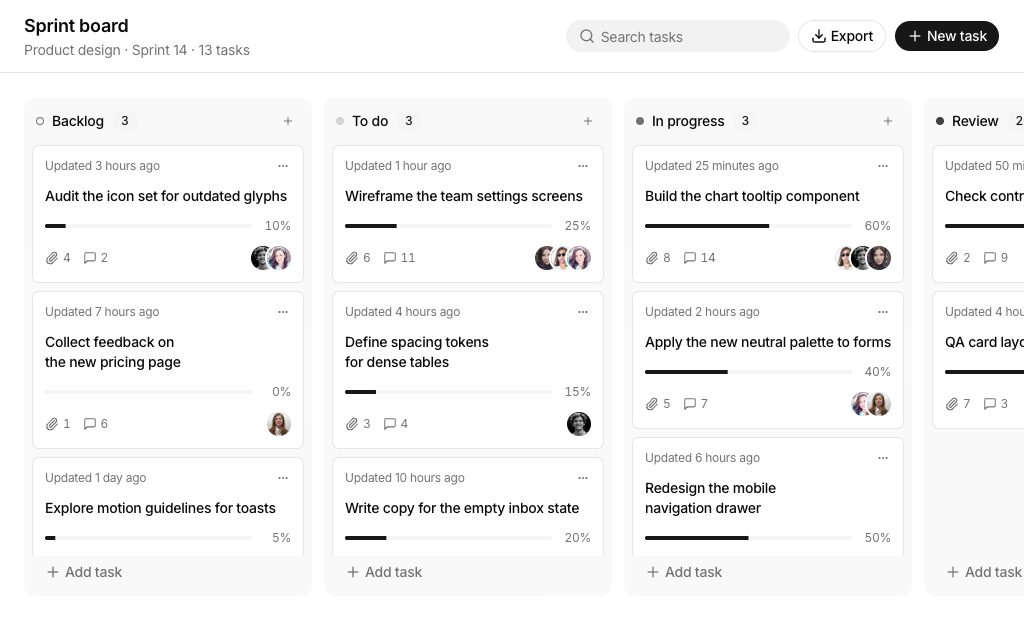The height and width of the screenshot is (620, 1024).
Task: Open assignee avatar on Define spacing tokens card
Action: (x=579, y=424)
